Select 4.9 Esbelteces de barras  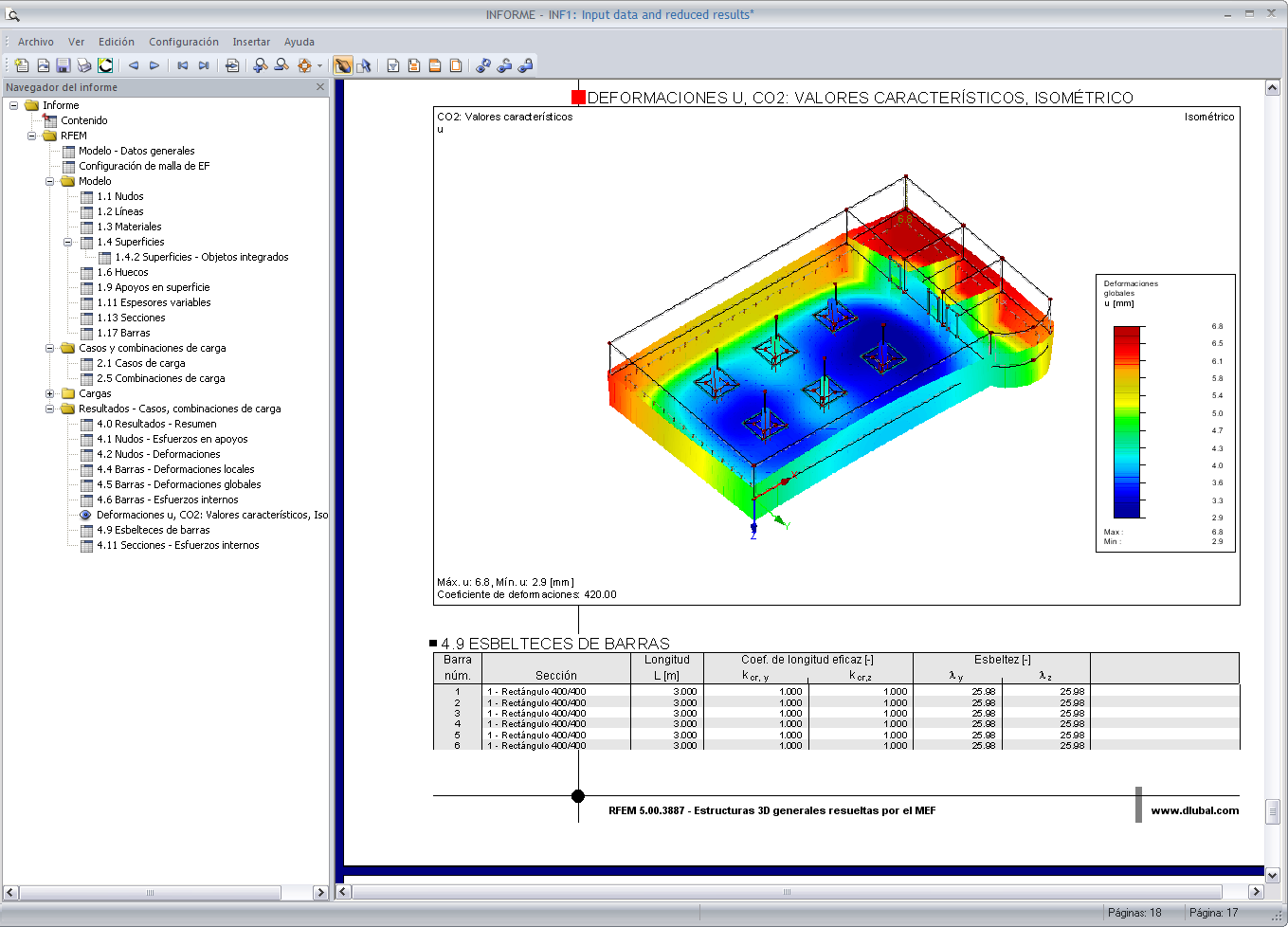[154, 530]
